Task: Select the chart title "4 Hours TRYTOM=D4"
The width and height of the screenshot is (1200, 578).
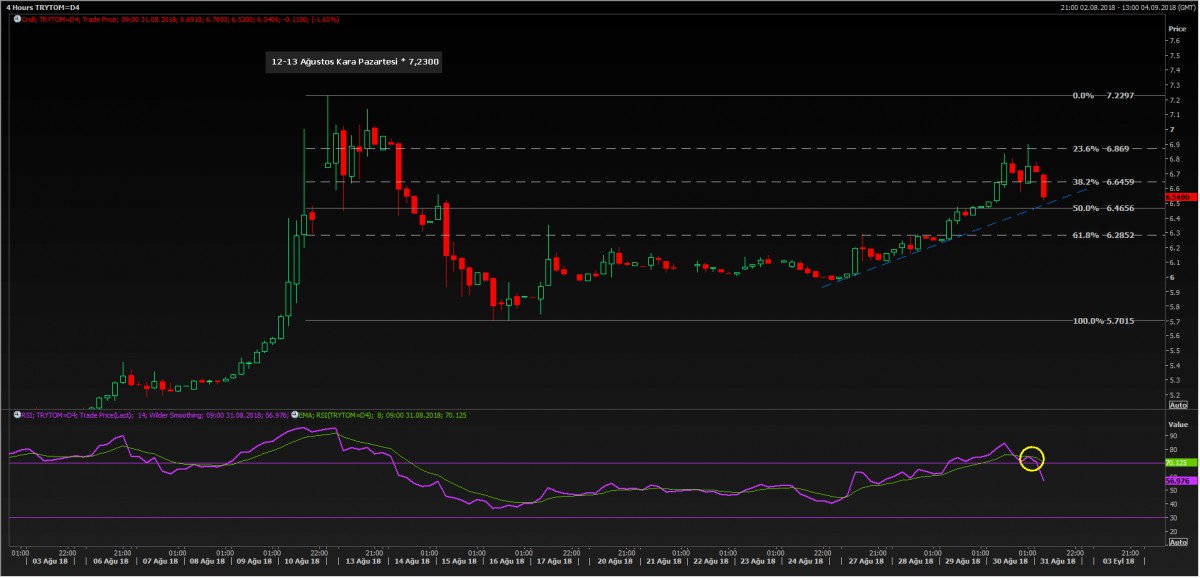Action: tap(44, 7)
